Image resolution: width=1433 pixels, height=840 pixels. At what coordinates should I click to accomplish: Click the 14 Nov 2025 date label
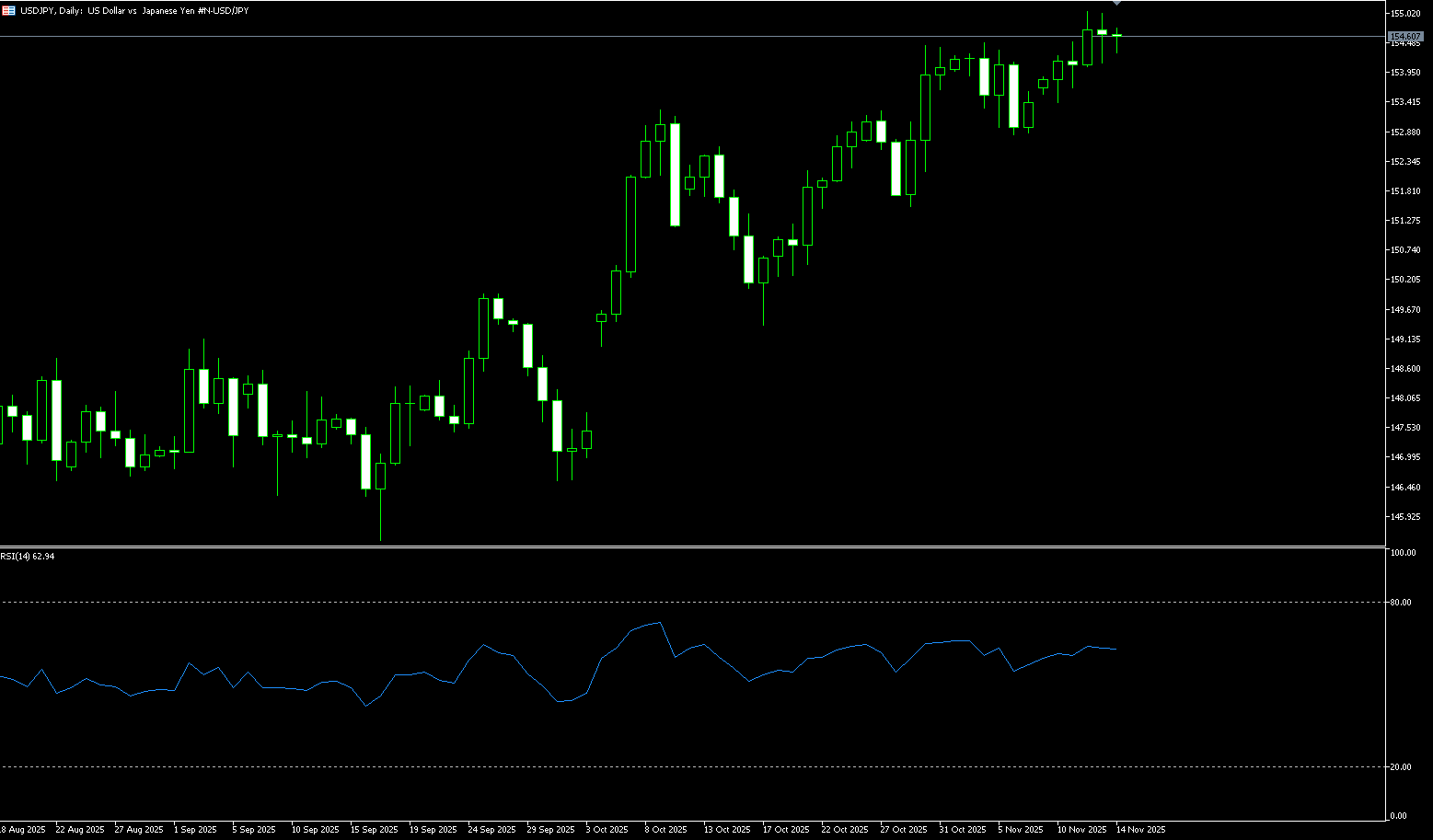(x=1140, y=829)
